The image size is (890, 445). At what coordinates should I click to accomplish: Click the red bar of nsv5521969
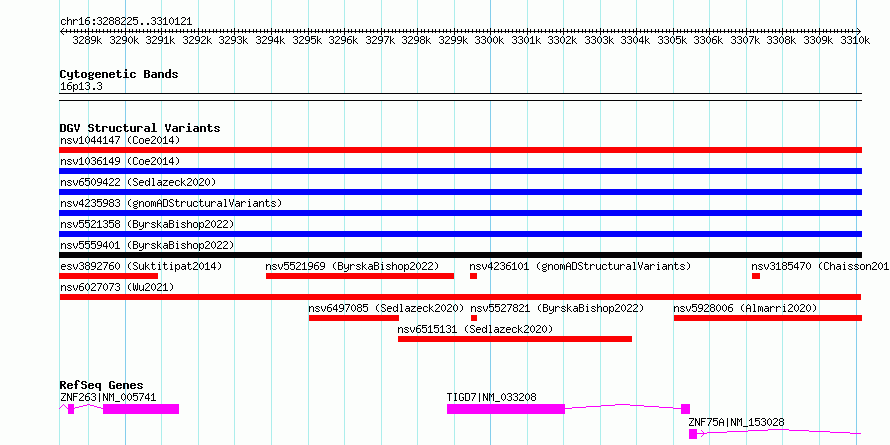click(x=360, y=276)
